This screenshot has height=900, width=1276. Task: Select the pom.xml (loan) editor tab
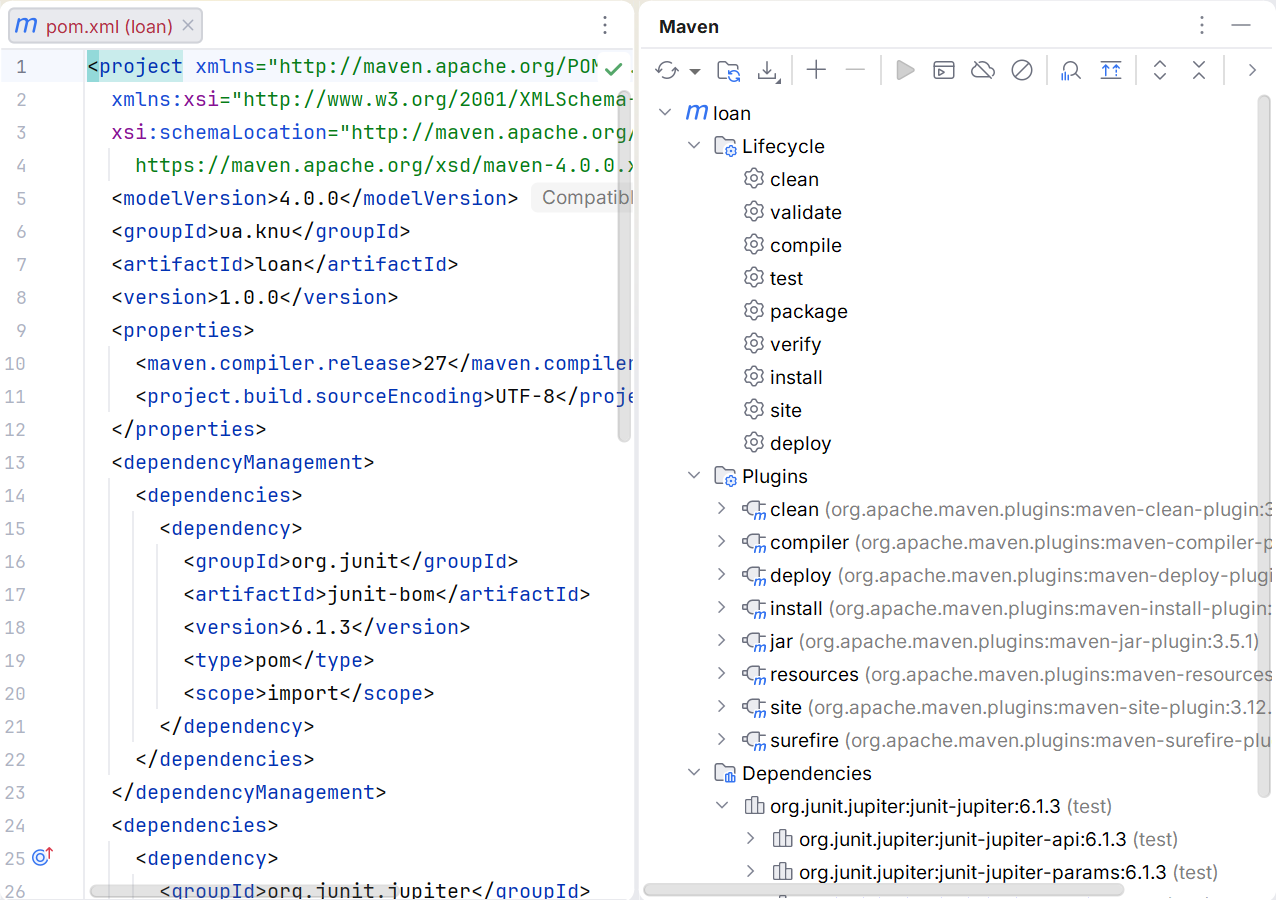[105, 26]
